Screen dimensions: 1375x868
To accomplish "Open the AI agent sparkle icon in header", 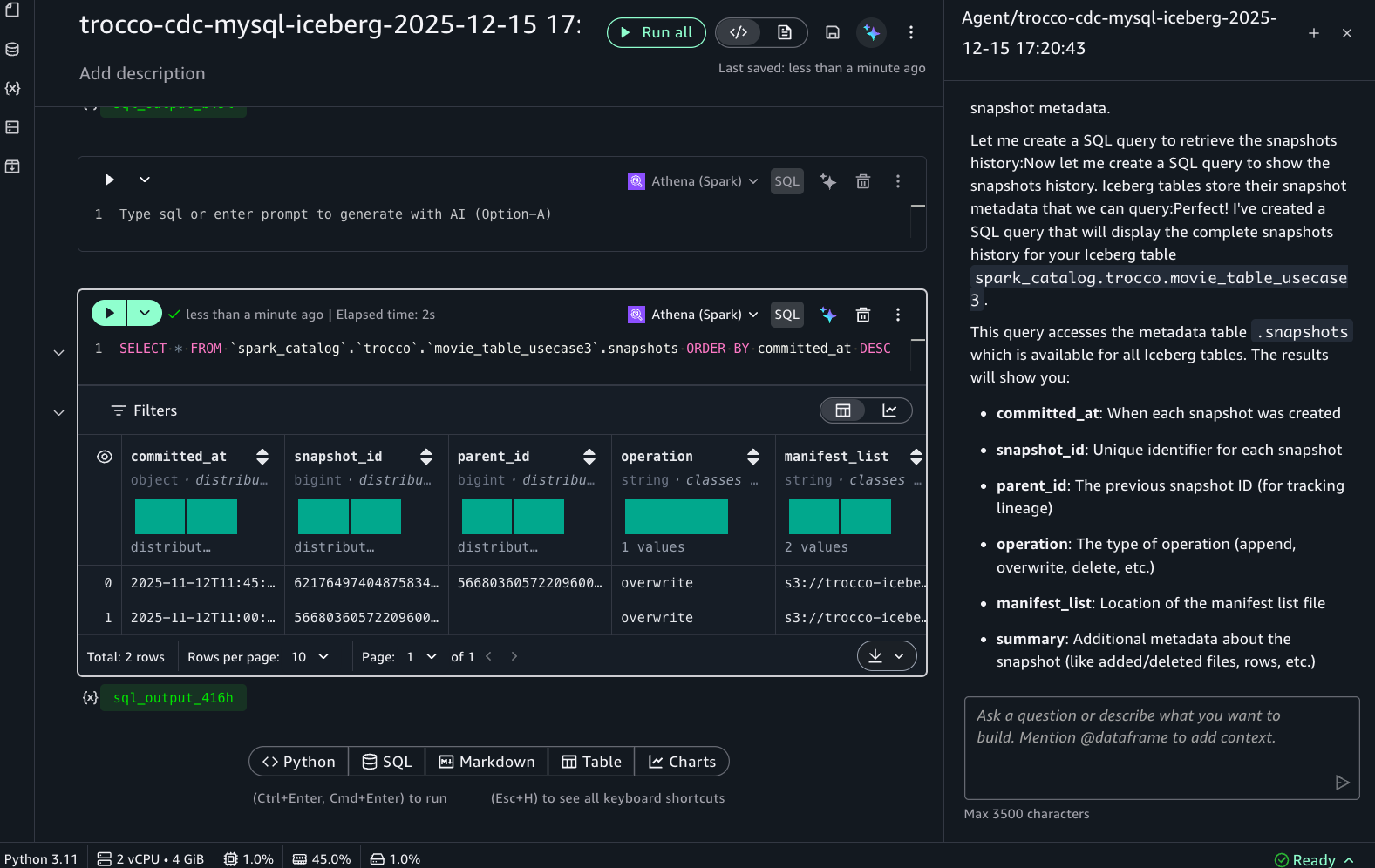I will pos(871,32).
